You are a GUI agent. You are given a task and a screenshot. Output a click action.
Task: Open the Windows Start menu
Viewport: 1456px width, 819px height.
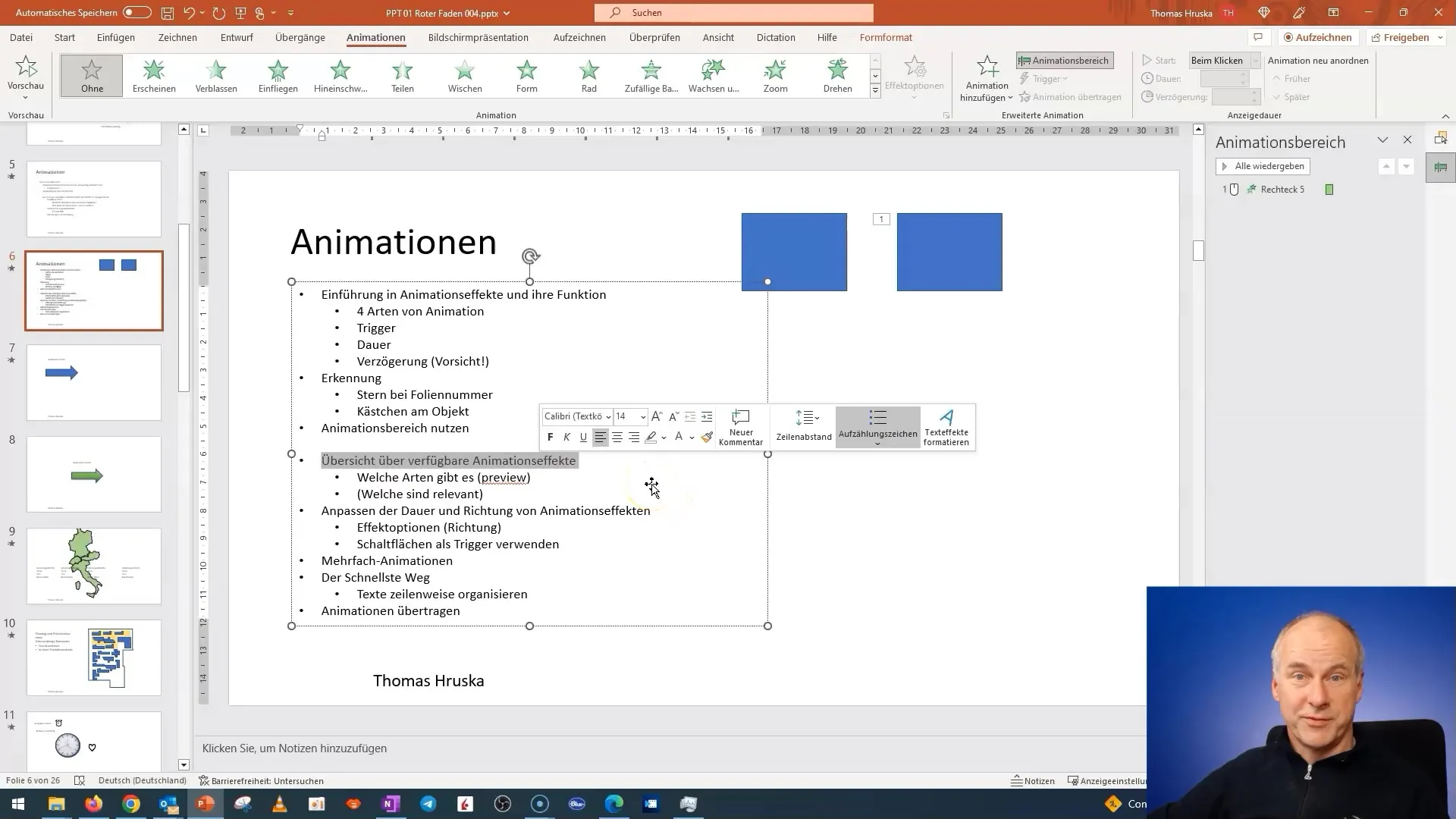click(18, 804)
